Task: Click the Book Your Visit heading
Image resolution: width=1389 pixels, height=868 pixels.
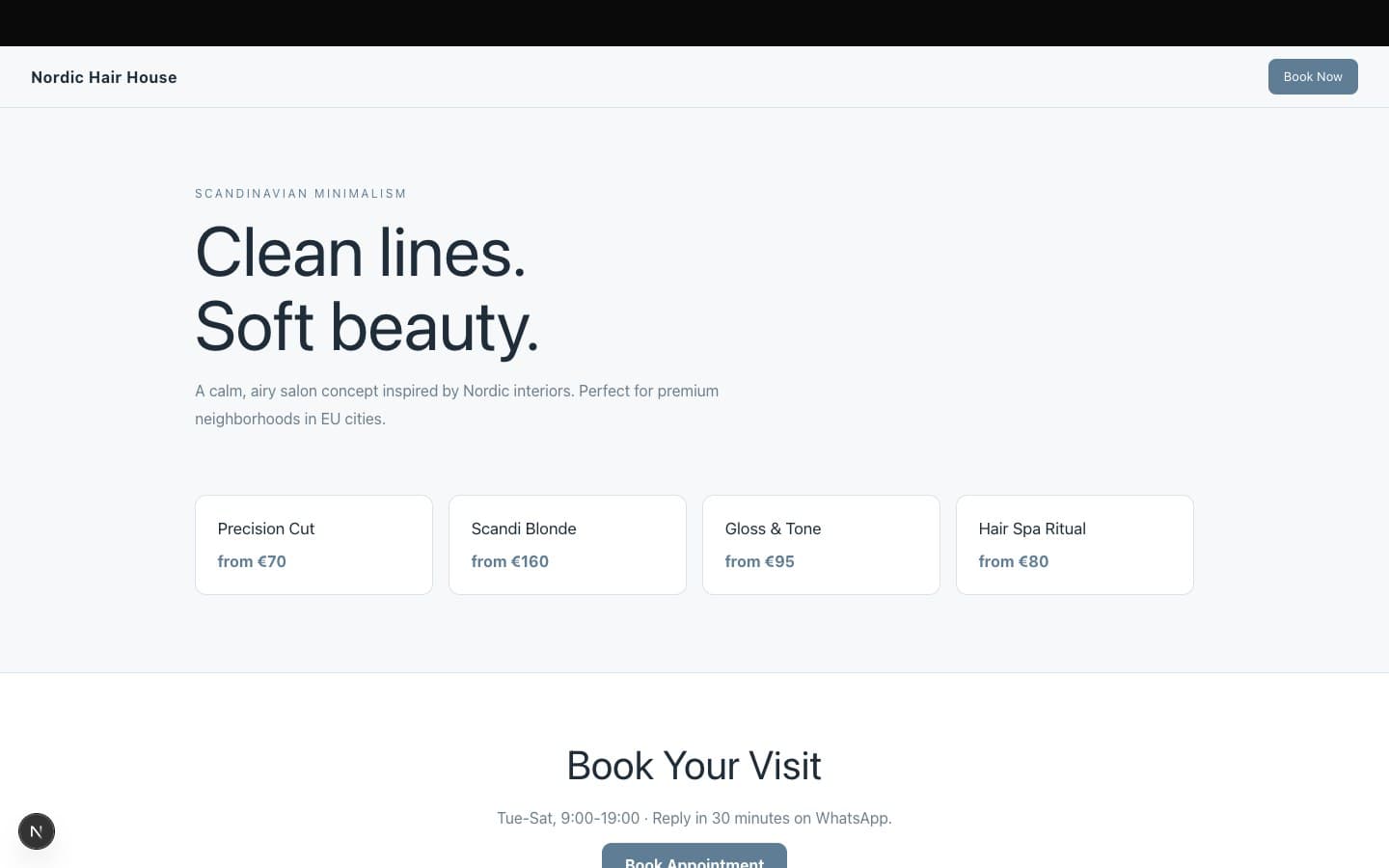Action: tap(694, 766)
